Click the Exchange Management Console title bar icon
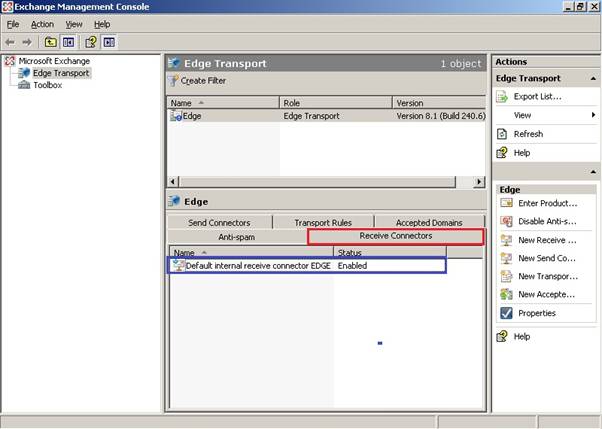The image size is (602, 429). coord(7,7)
